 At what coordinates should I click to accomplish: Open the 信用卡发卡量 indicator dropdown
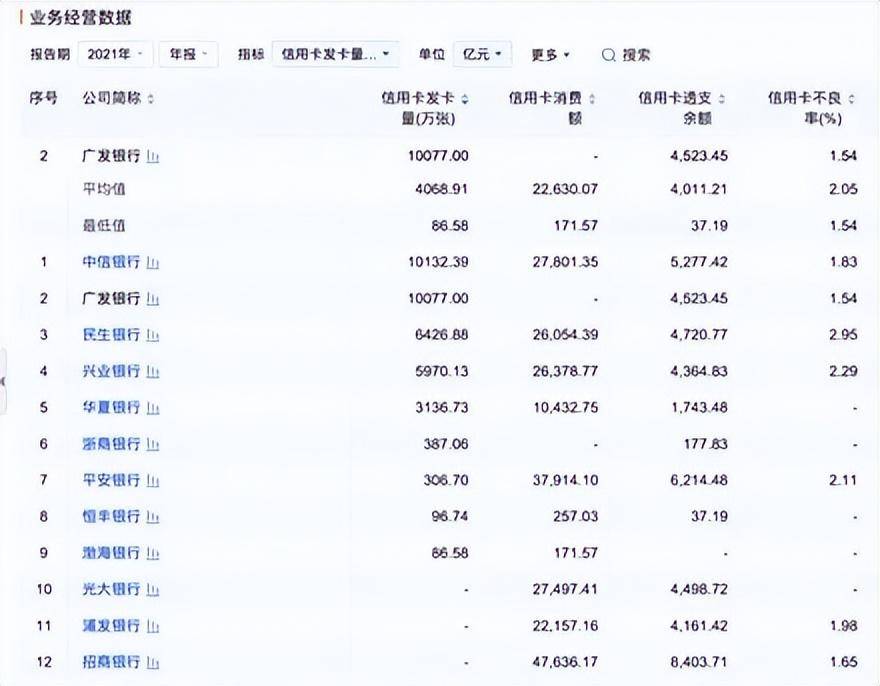(x=336, y=54)
